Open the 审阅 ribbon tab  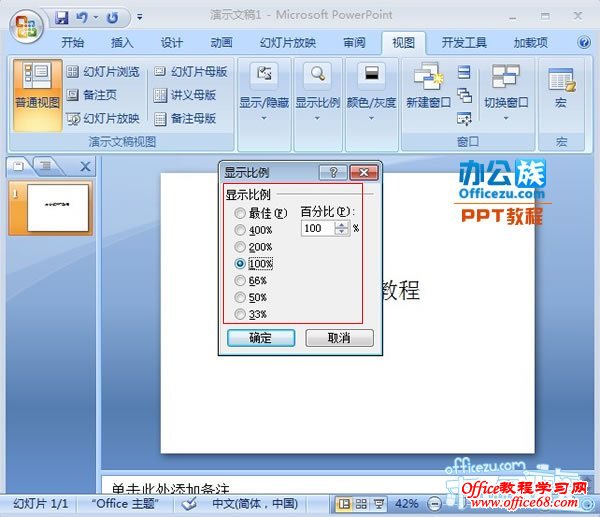tap(354, 42)
